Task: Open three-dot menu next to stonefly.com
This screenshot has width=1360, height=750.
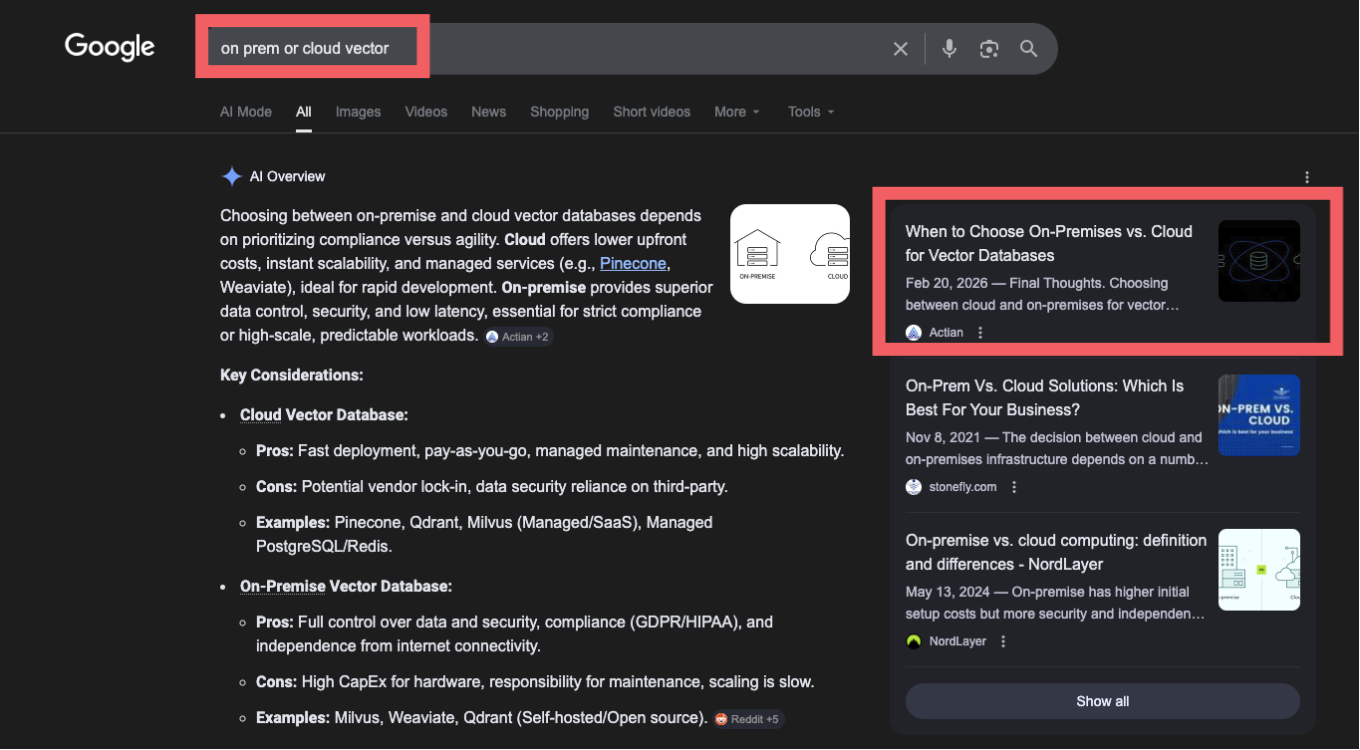Action: tap(1014, 487)
